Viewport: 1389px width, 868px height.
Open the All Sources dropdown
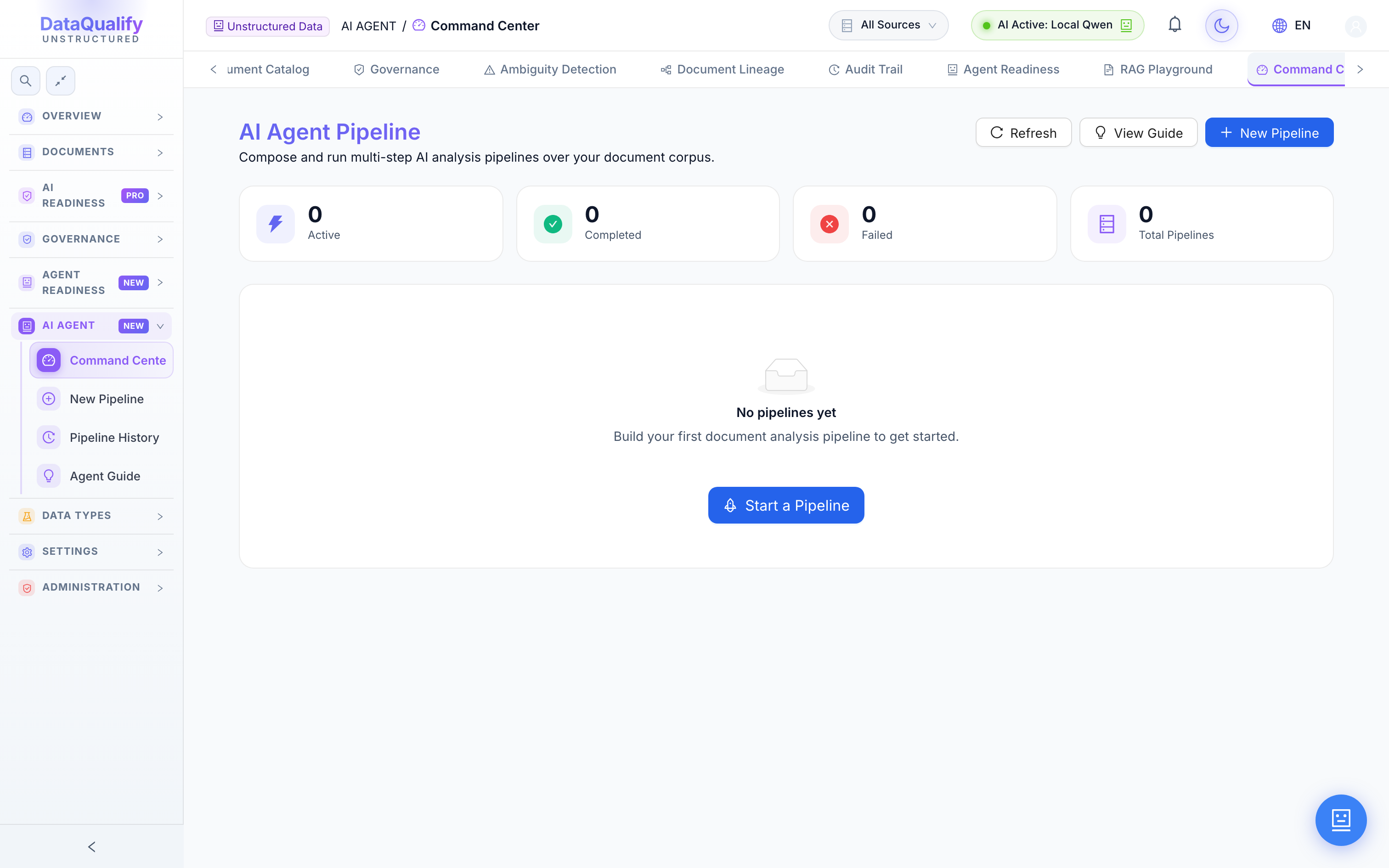pos(888,25)
